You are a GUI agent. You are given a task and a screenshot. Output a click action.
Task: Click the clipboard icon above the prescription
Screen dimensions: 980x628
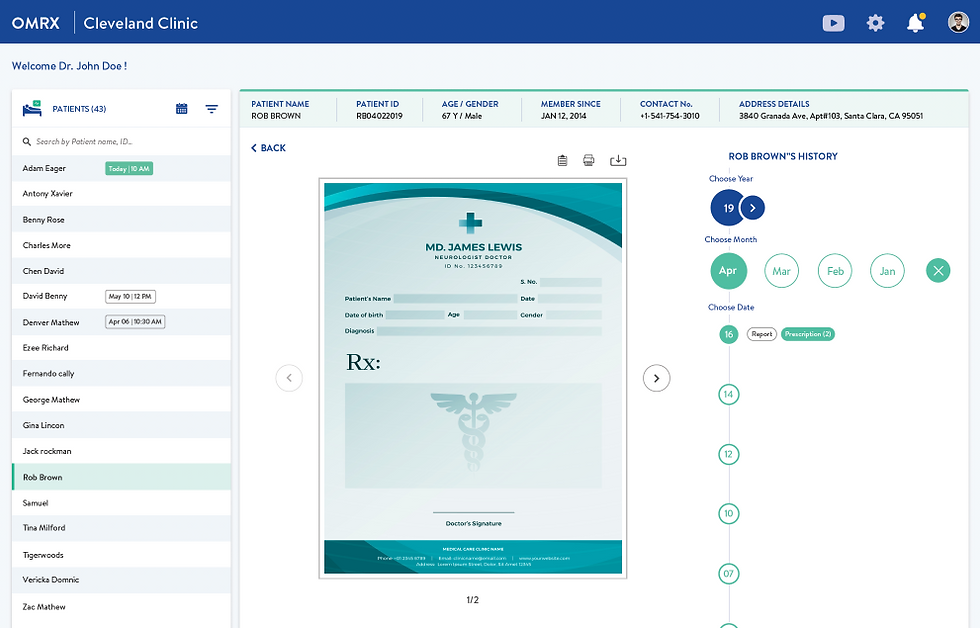click(562, 161)
